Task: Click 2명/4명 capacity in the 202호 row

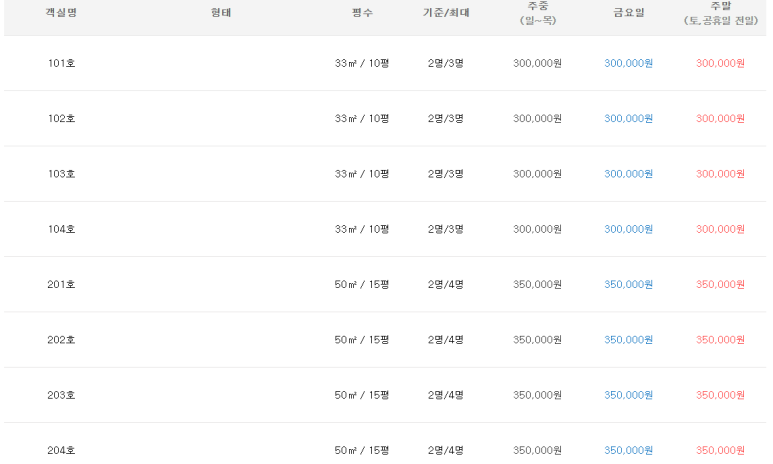Action: click(x=446, y=340)
